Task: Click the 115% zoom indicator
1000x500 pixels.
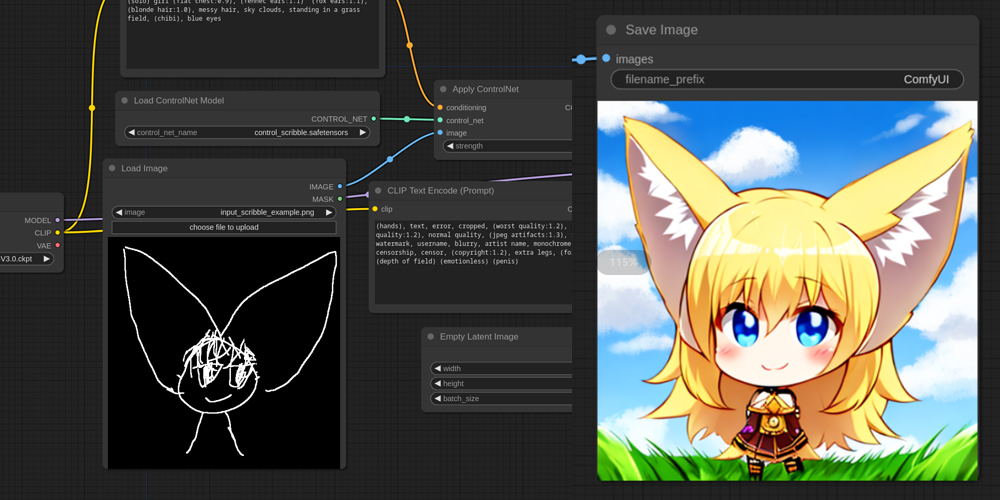Action: [x=623, y=262]
